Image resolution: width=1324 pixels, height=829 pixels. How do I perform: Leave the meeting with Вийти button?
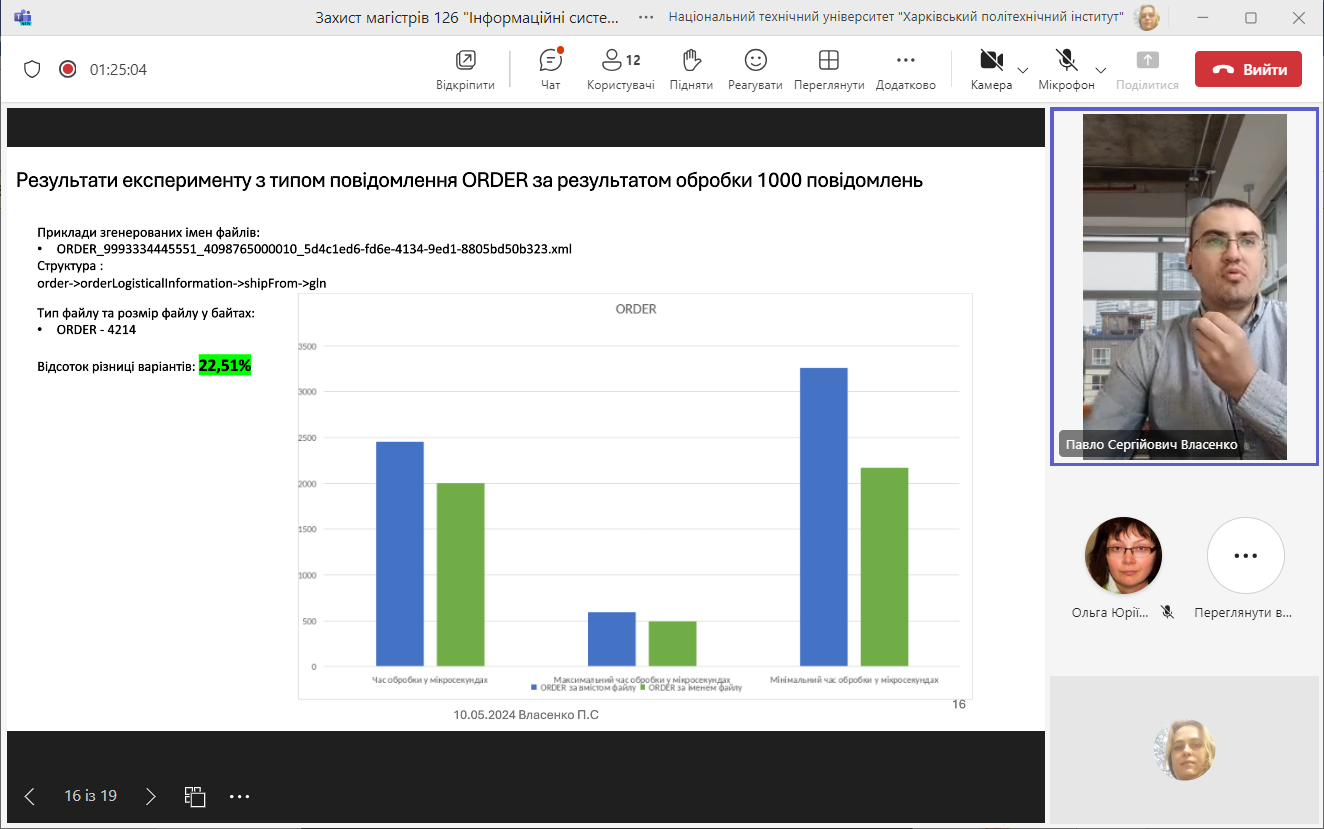1248,69
